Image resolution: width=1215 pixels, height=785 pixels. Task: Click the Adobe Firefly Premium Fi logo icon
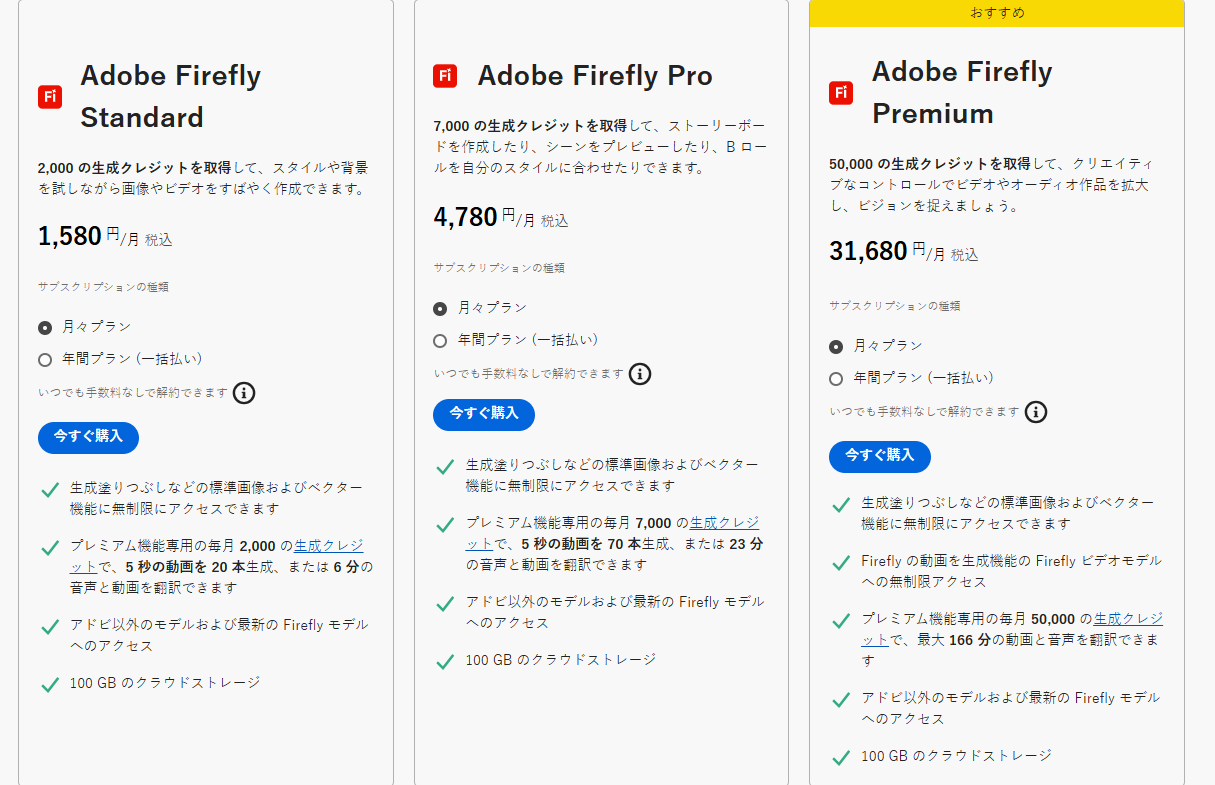(840, 91)
